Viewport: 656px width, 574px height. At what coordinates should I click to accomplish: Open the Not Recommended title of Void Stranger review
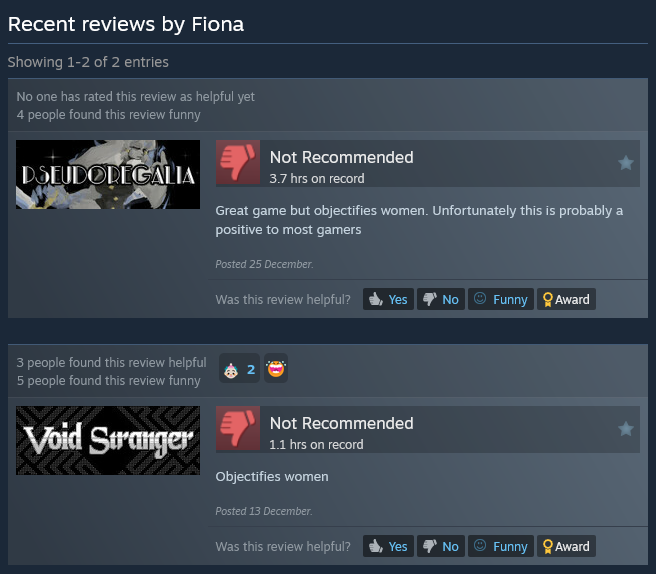click(x=341, y=423)
